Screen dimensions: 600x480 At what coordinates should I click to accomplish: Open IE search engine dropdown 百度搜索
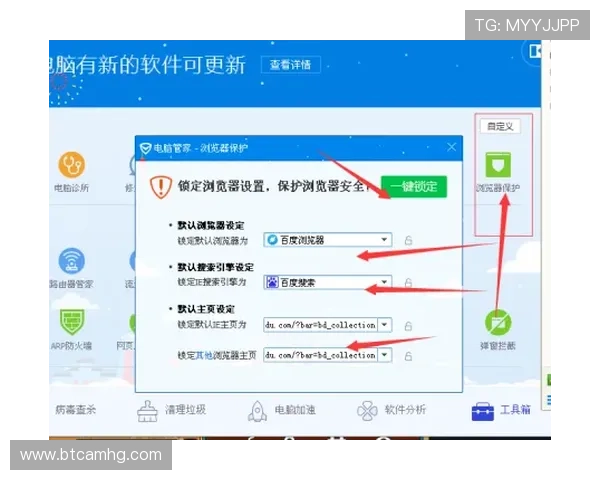click(328, 282)
